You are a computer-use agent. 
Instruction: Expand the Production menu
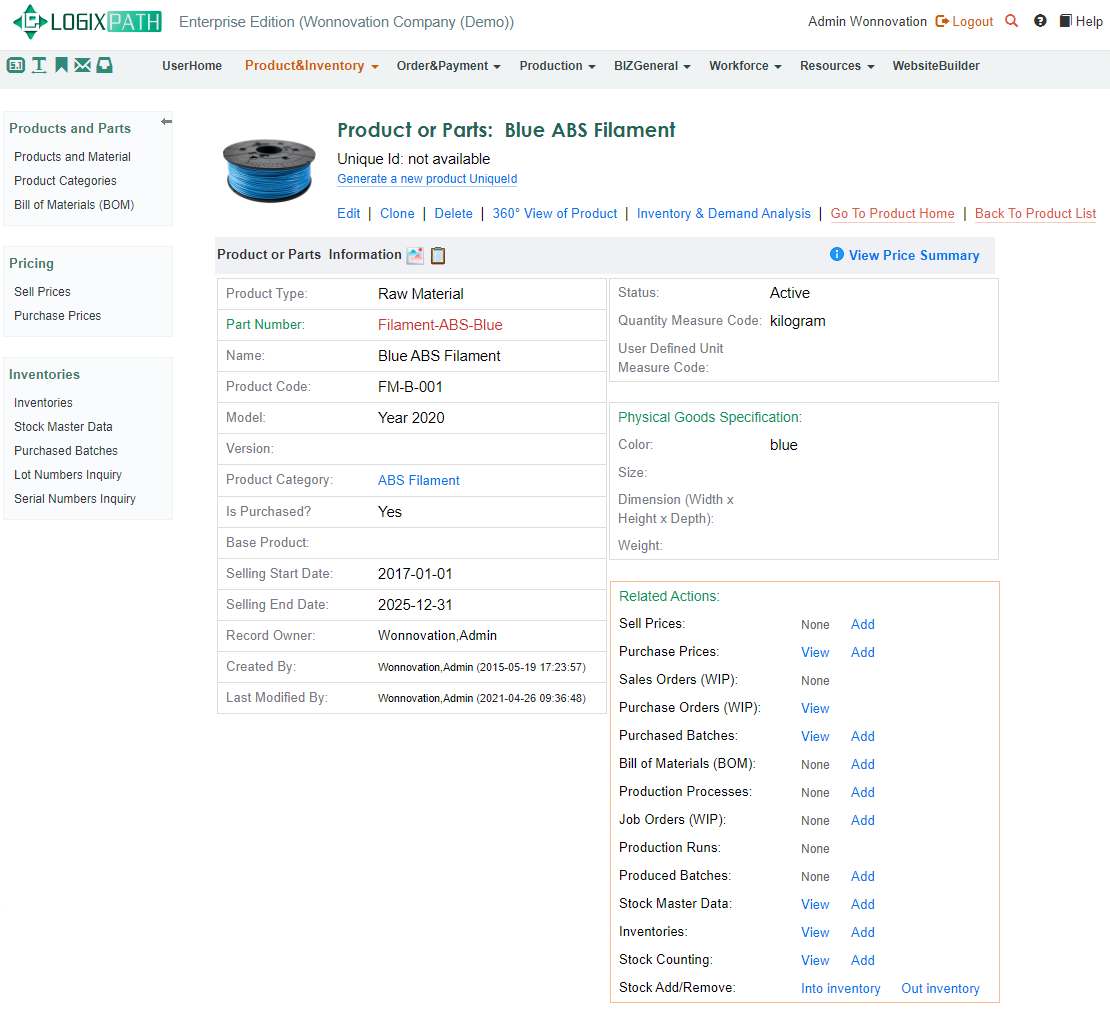point(557,66)
